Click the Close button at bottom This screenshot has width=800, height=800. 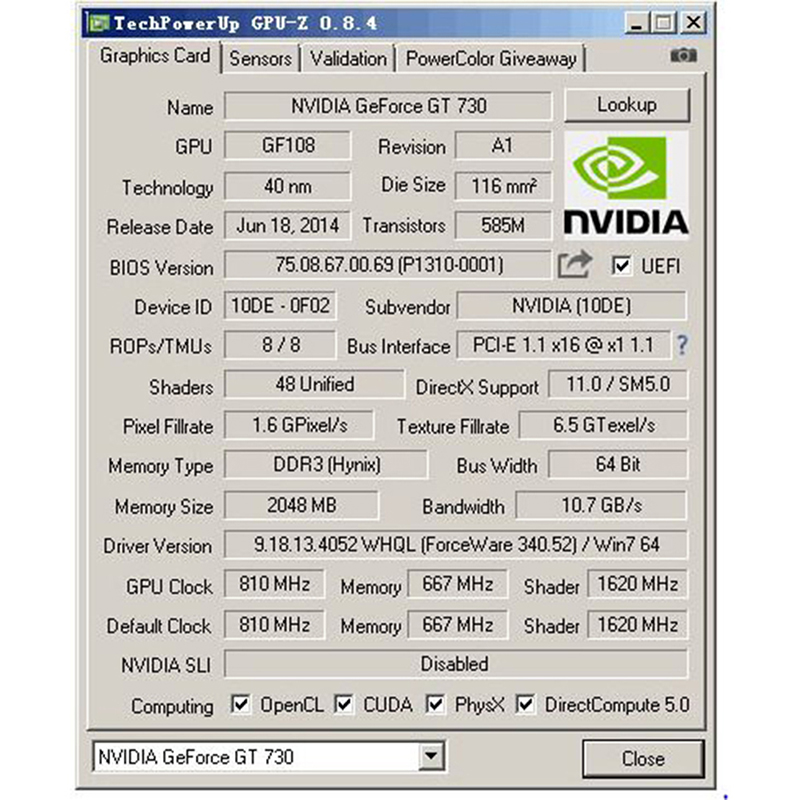coord(642,758)
